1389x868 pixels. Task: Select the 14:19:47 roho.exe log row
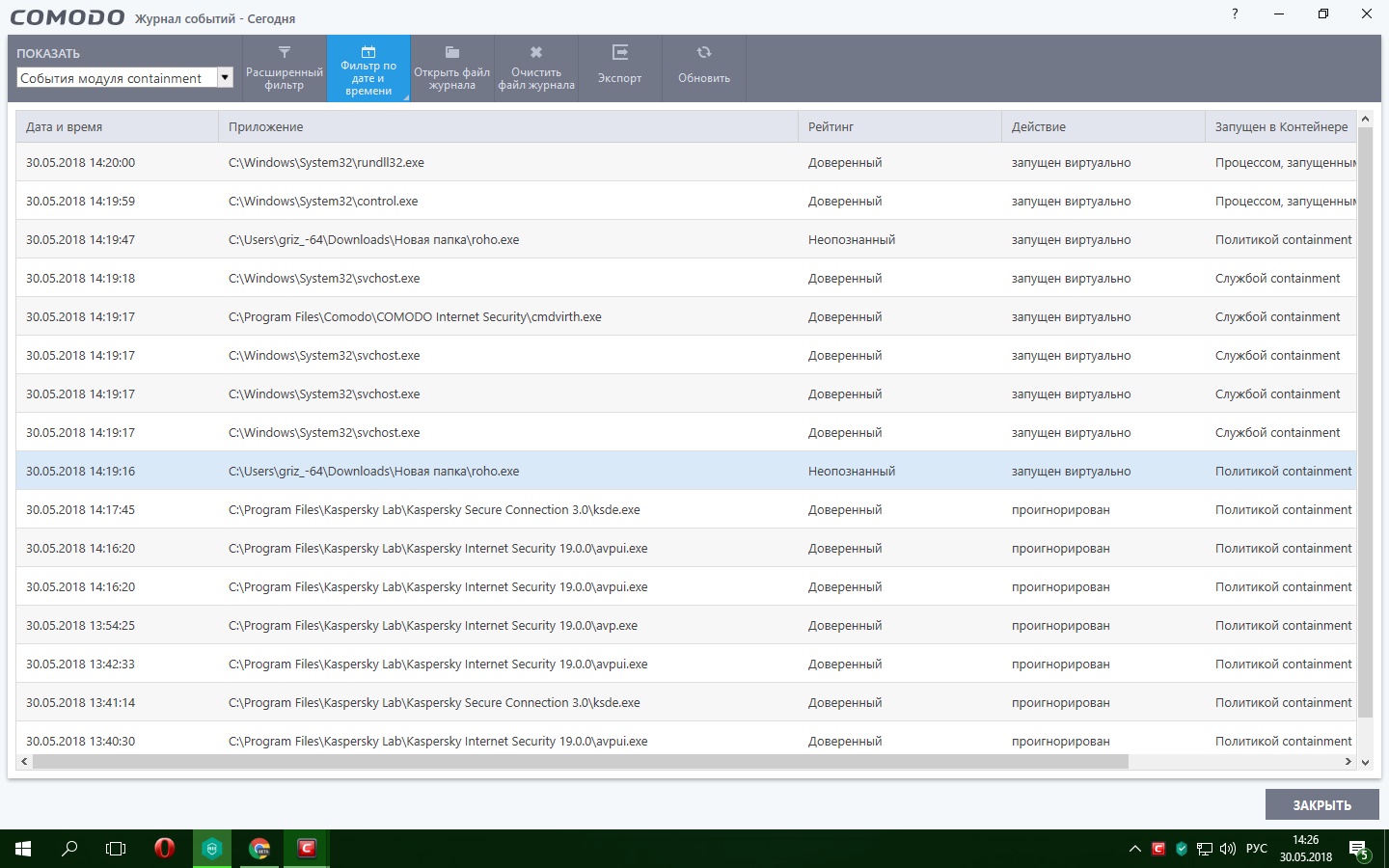click(x=373, y=240)
